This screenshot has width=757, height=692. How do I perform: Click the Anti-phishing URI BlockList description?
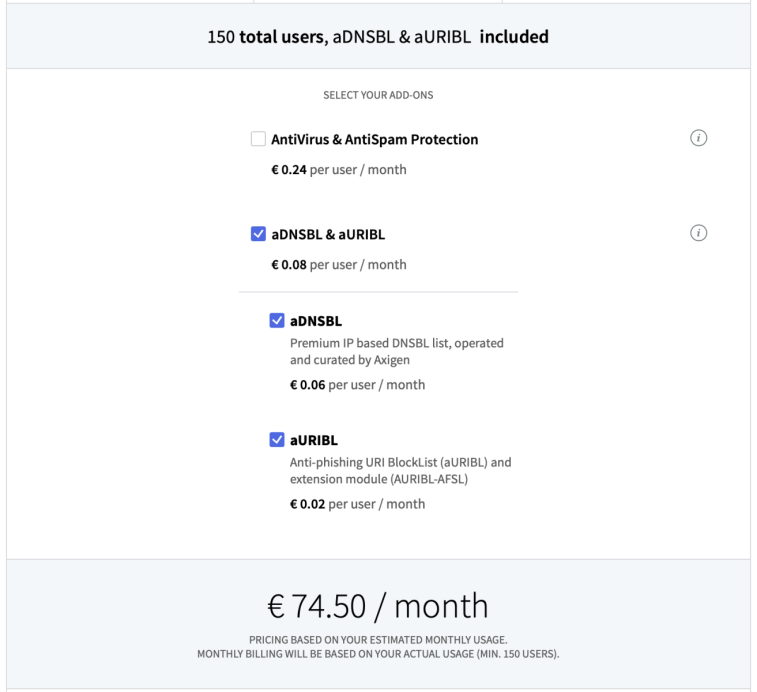coord(401,471)
